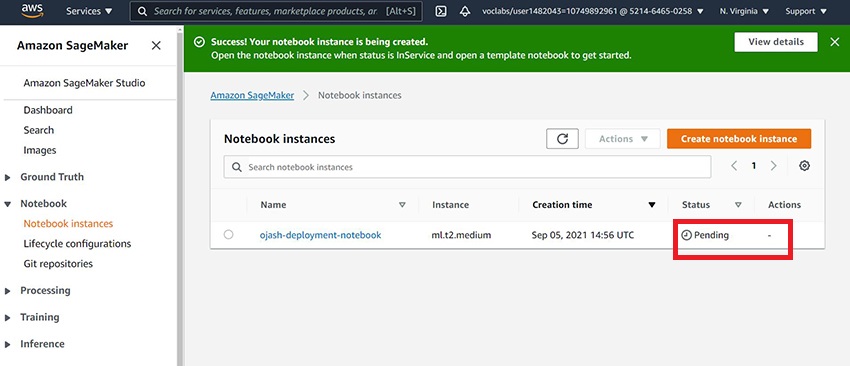Go to the next page arrow

(774, 166)
